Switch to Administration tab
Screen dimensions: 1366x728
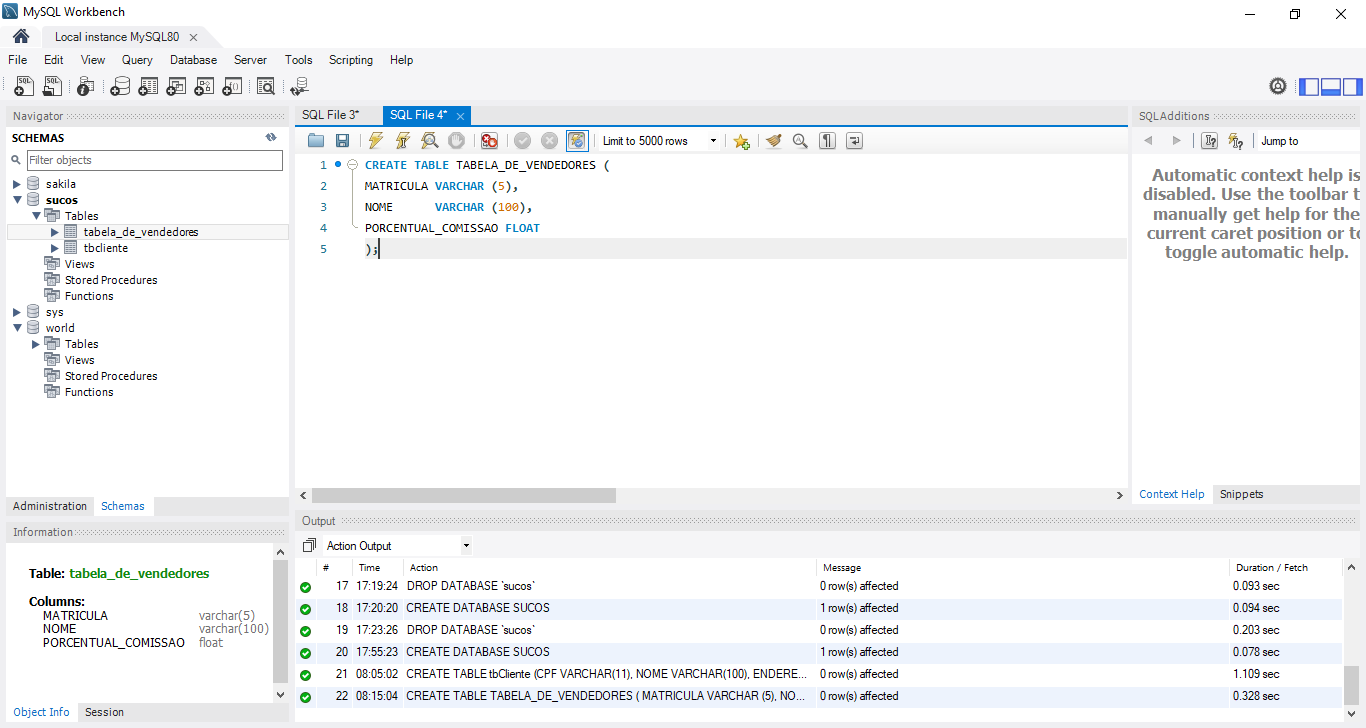coord(50,506)
